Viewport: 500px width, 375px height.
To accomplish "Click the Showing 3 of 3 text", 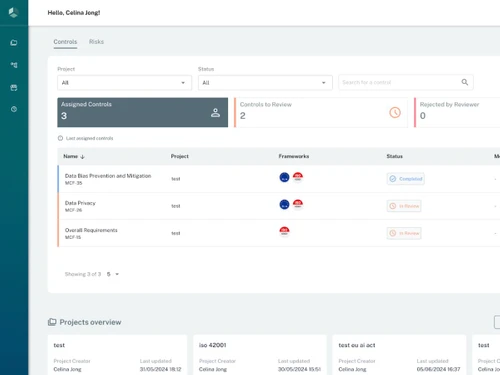I will pos(83,274).
